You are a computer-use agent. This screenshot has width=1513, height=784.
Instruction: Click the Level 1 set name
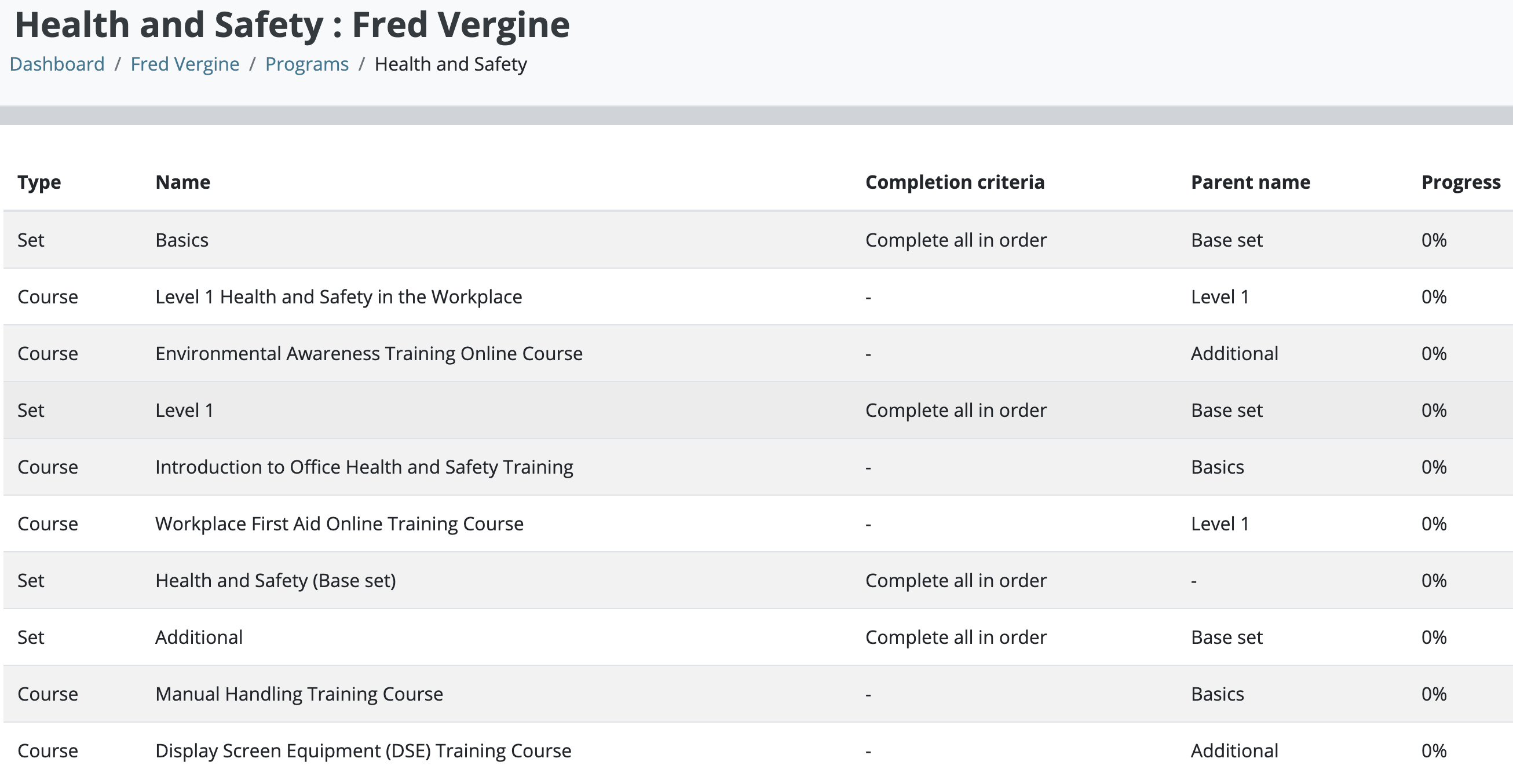tap(184, 411)
